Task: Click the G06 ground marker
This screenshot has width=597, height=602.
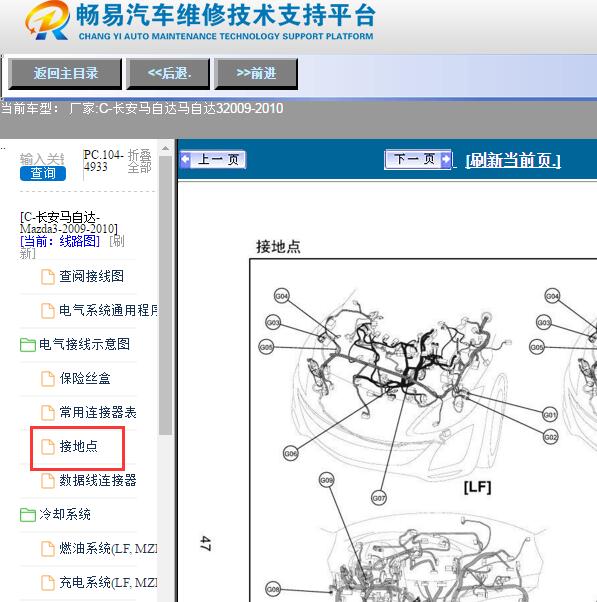Action: [x=291, y=453]
